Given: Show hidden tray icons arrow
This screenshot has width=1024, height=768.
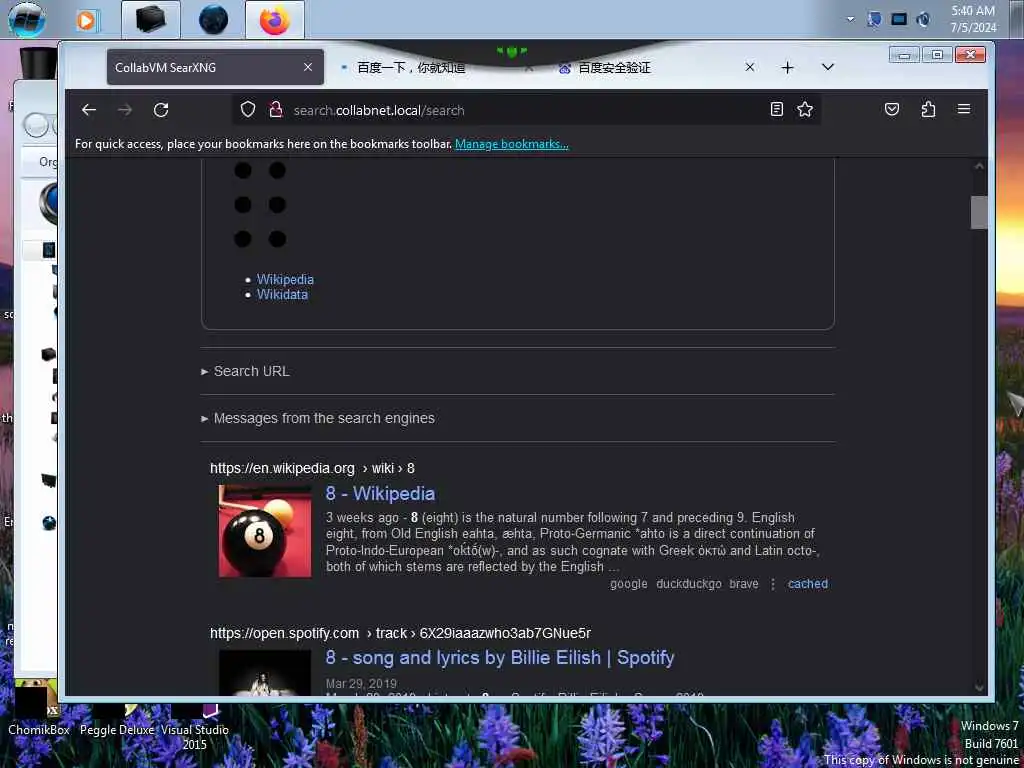Looking at the screenshot, I should [x=850, y=20].
